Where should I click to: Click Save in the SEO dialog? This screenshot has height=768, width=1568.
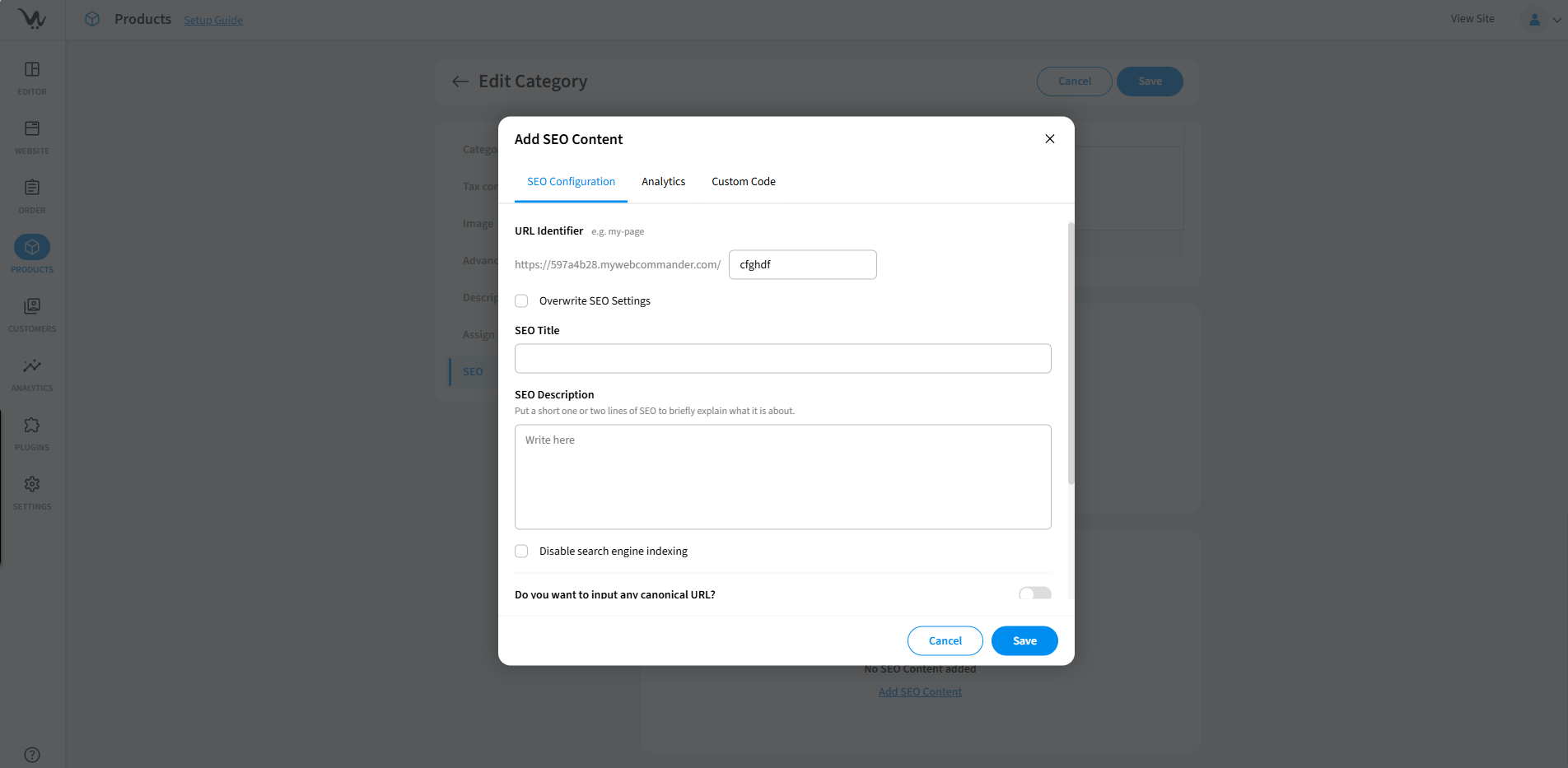coord(1024,641)
